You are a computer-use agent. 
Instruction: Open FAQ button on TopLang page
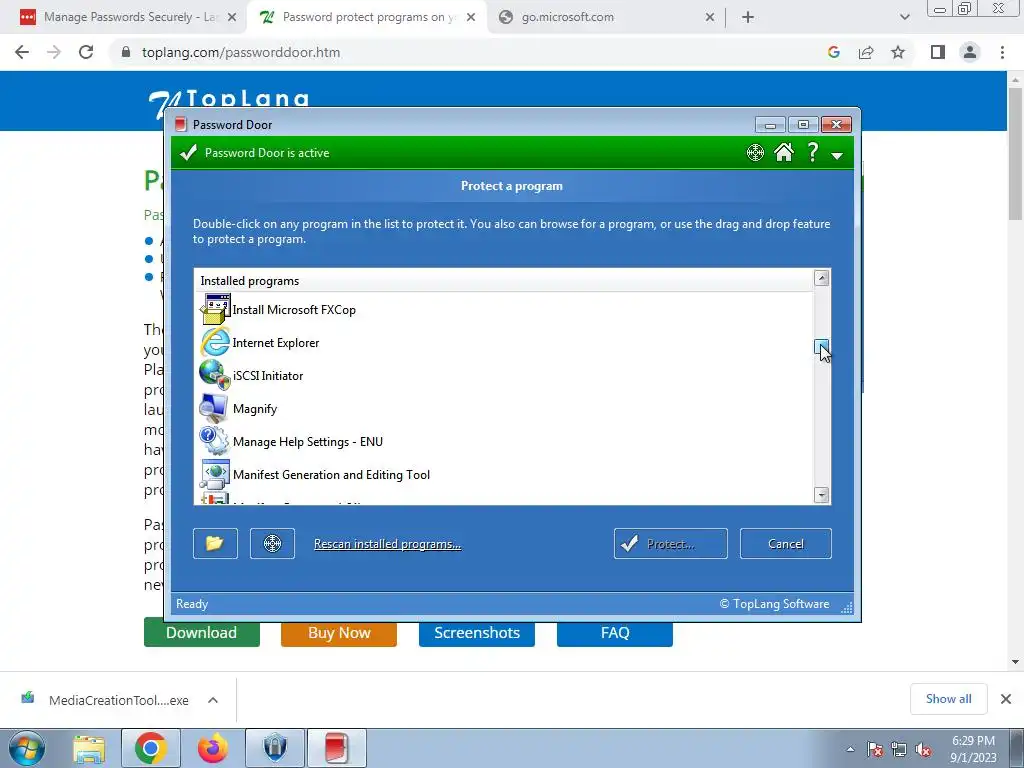615,633
